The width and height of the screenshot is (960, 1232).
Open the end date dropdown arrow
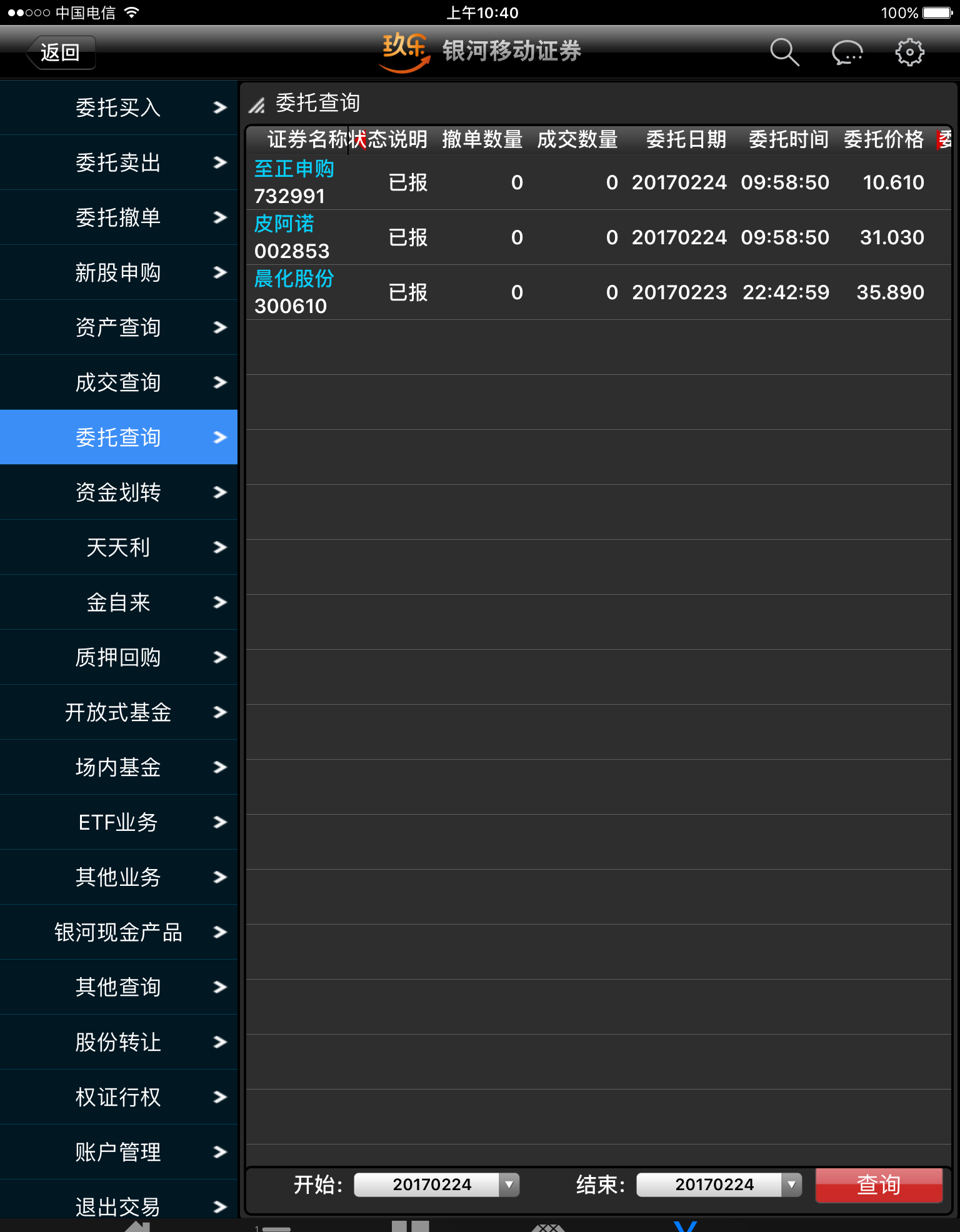tap(792, 1185)
